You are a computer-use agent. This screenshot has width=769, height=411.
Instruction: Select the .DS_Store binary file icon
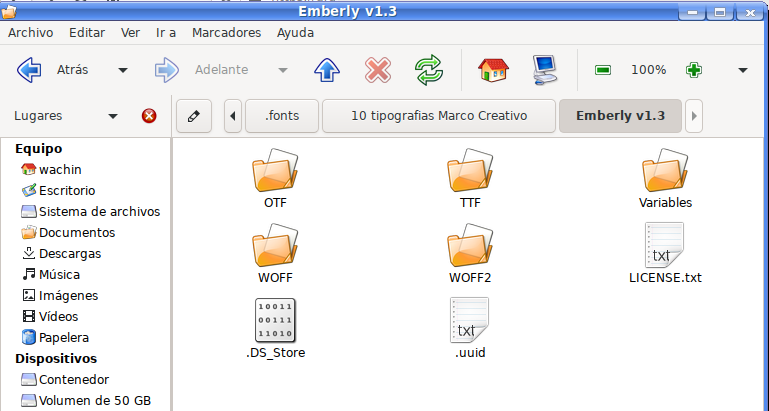[275, 320]
